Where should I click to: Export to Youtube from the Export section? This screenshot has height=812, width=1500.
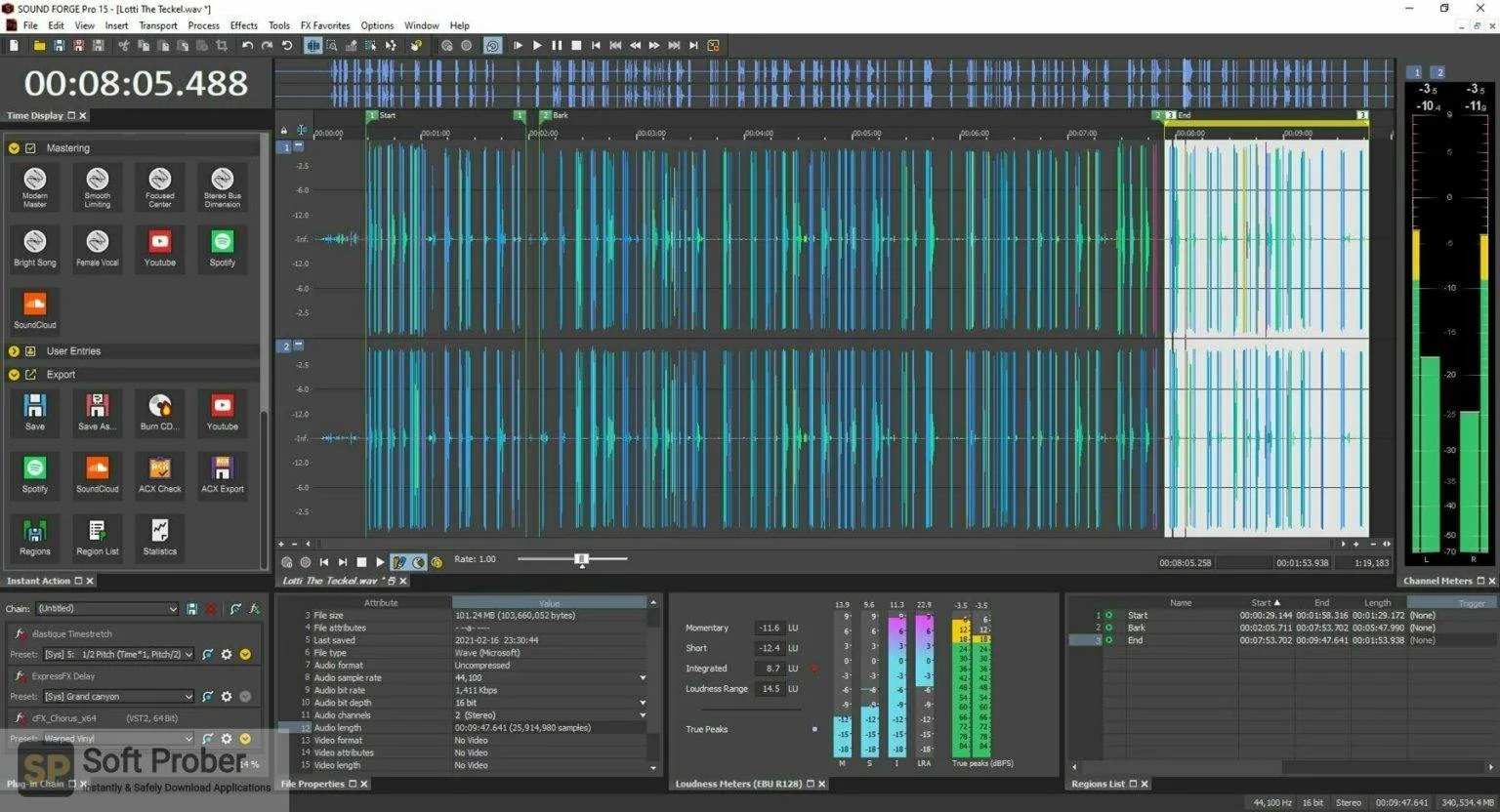[x=223, y=412]
